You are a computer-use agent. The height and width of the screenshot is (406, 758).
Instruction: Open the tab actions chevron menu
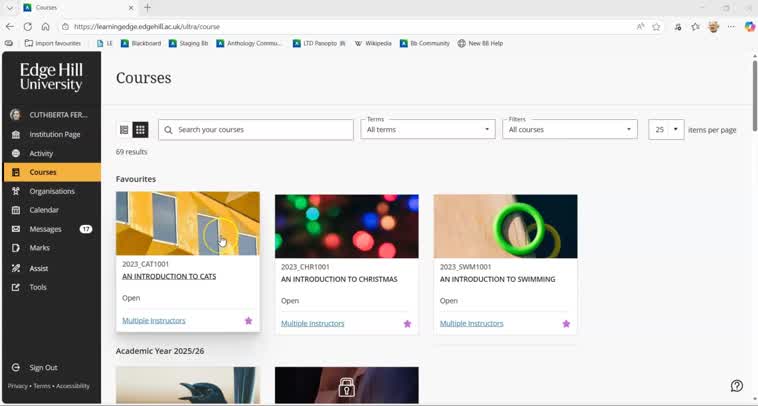[10, 8]
